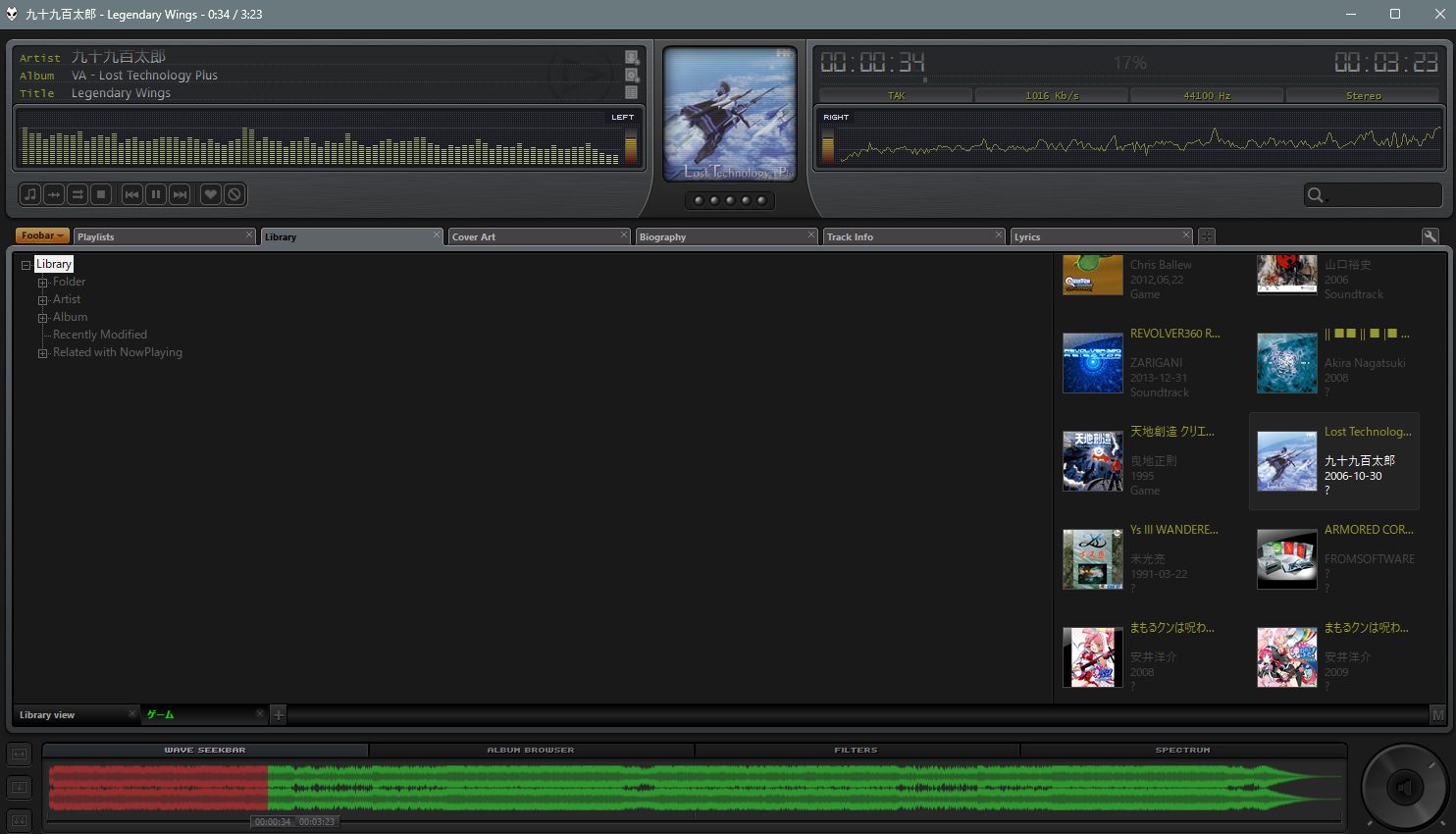Show the SPECTRUM panel
This screenshot has width=1456, height=834.
pos(1182,750)
